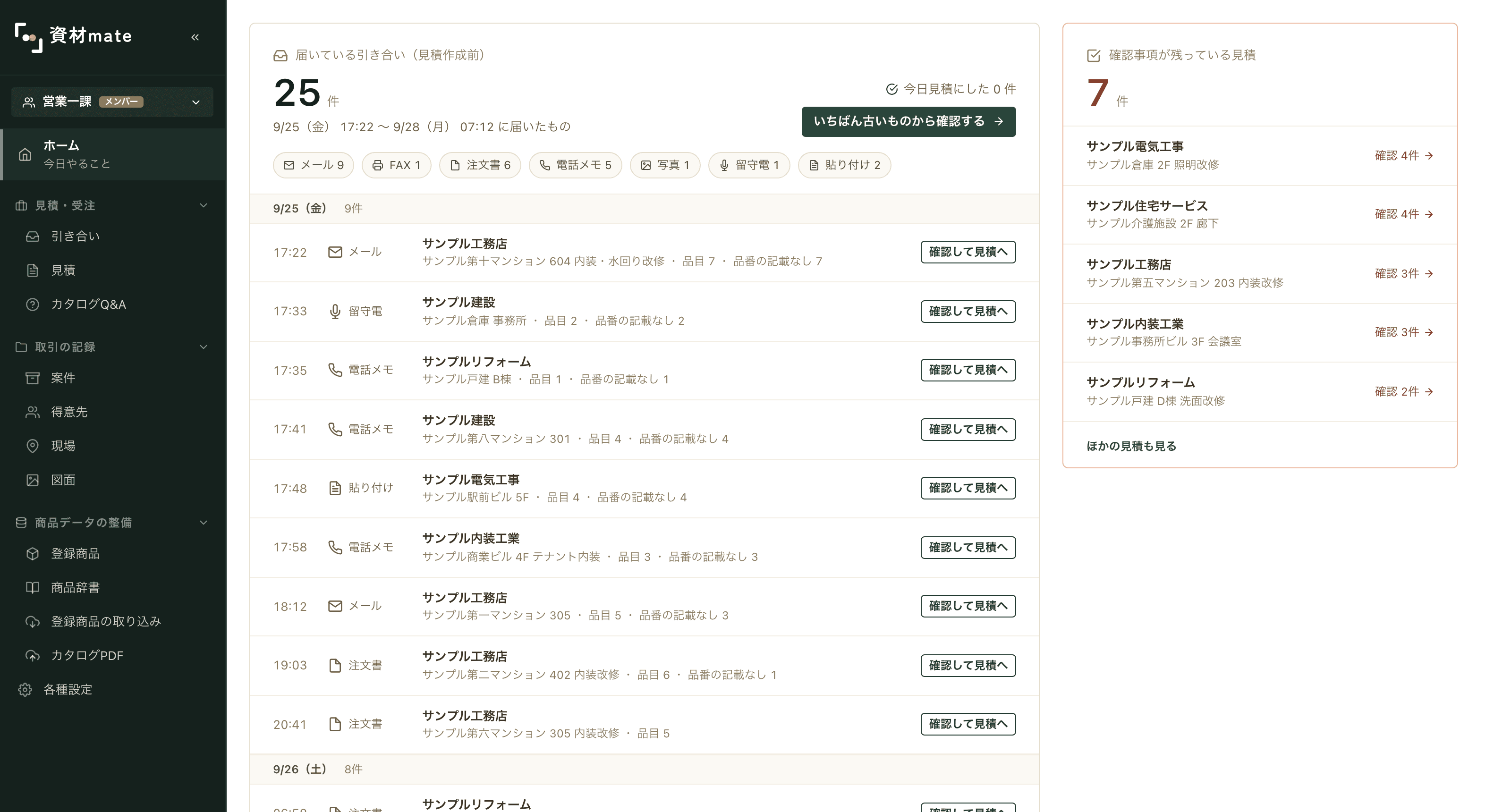Open 見積 document icon in sidebar
The width and height of the screenshot is (1511, 812).
(x=33, y=271)
